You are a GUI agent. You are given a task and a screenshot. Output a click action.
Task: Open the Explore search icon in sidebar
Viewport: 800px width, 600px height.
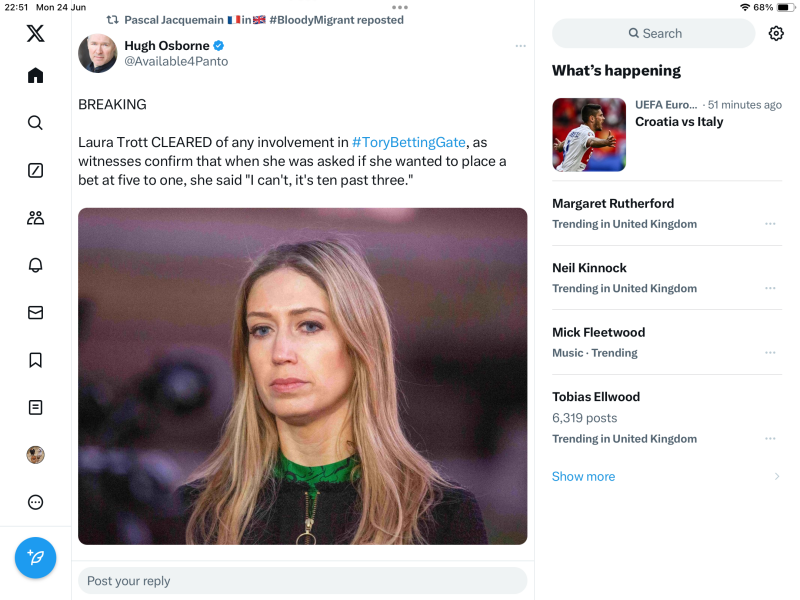[x=35, y=123]
